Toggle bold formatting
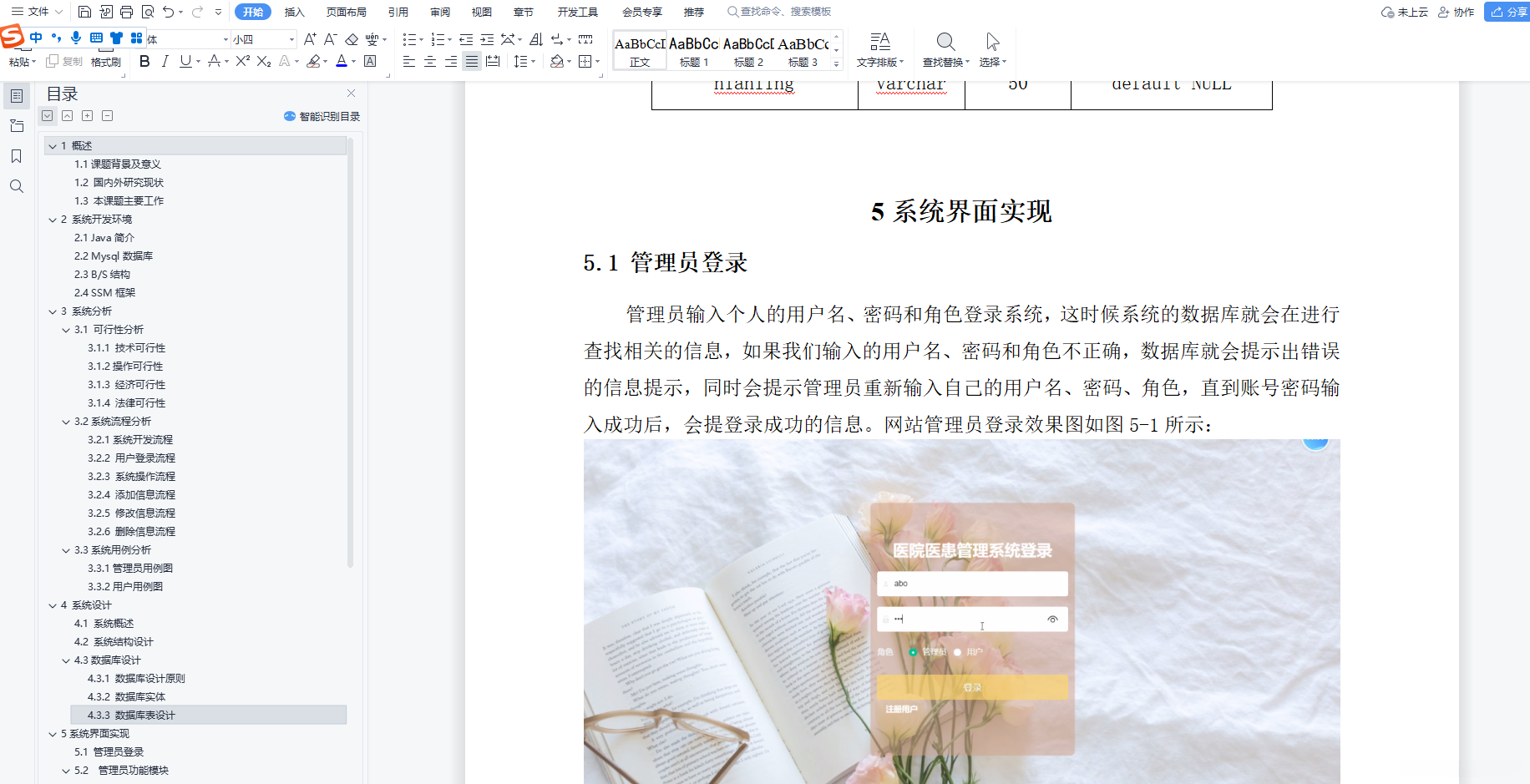 point(144,61)
